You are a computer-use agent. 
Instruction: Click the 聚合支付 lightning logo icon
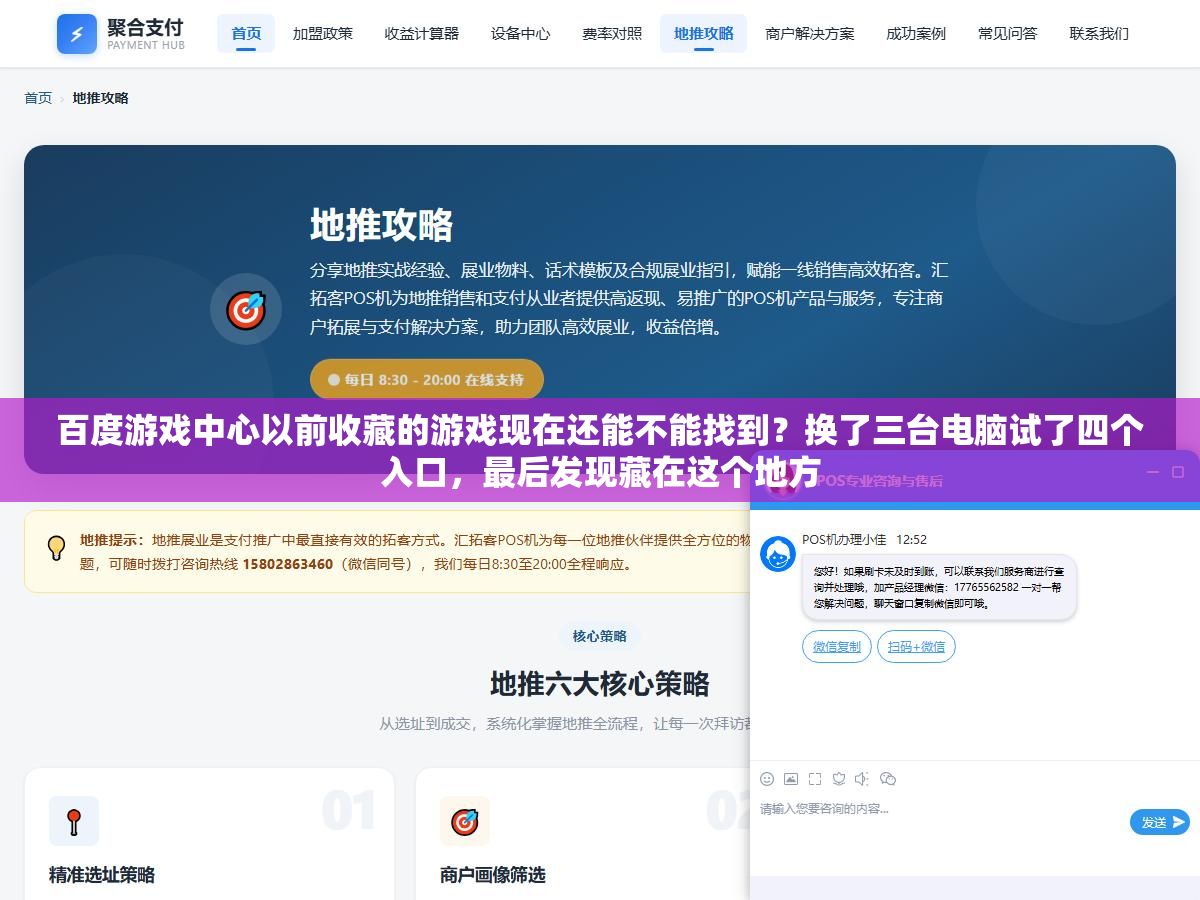pyautogui.click(x=77, y=34)
